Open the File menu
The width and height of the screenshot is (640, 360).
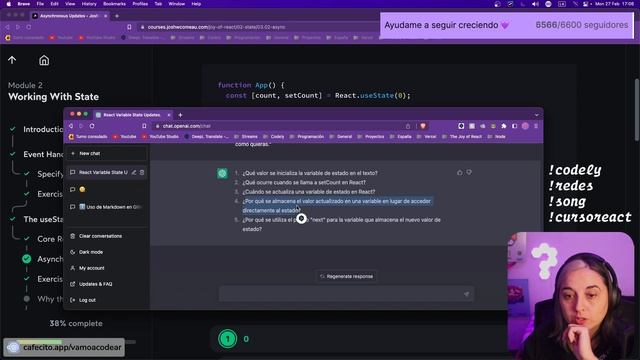pyautogui.click(x=40, y=4)
